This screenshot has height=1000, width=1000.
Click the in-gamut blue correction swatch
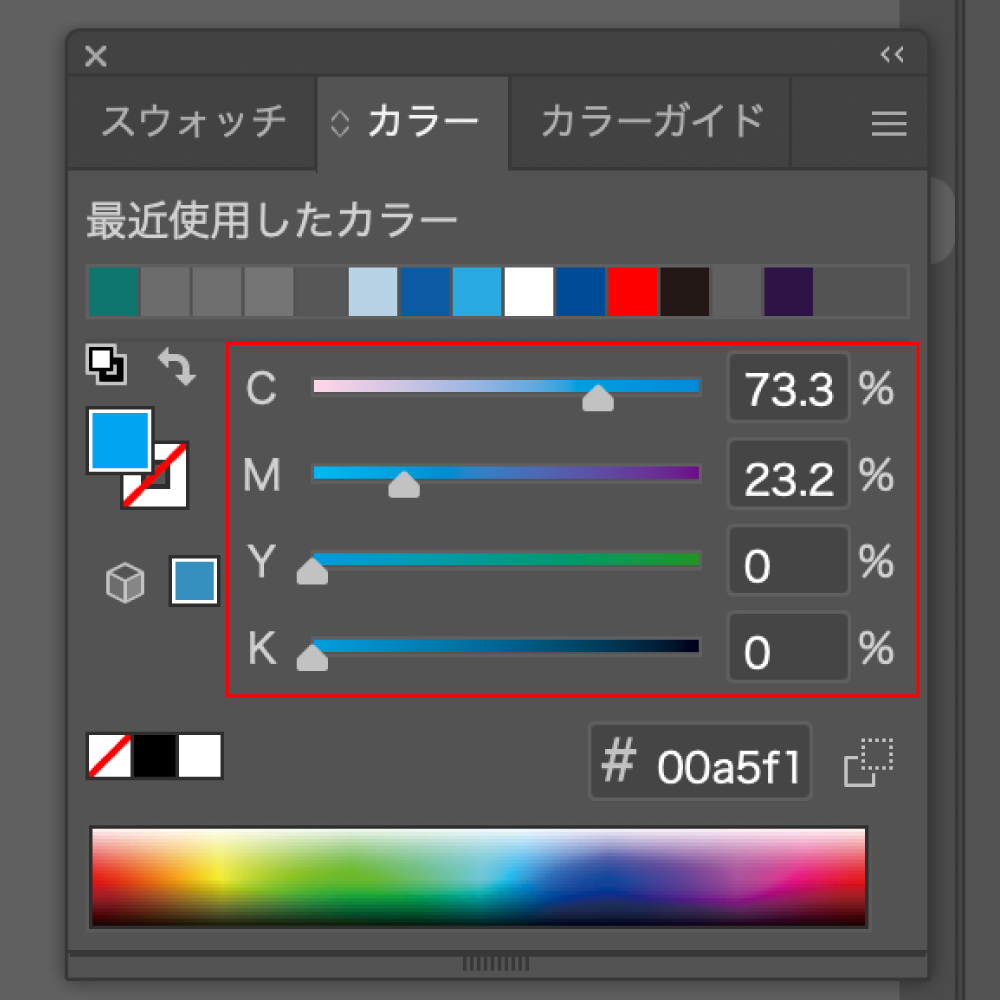(194, 581)
